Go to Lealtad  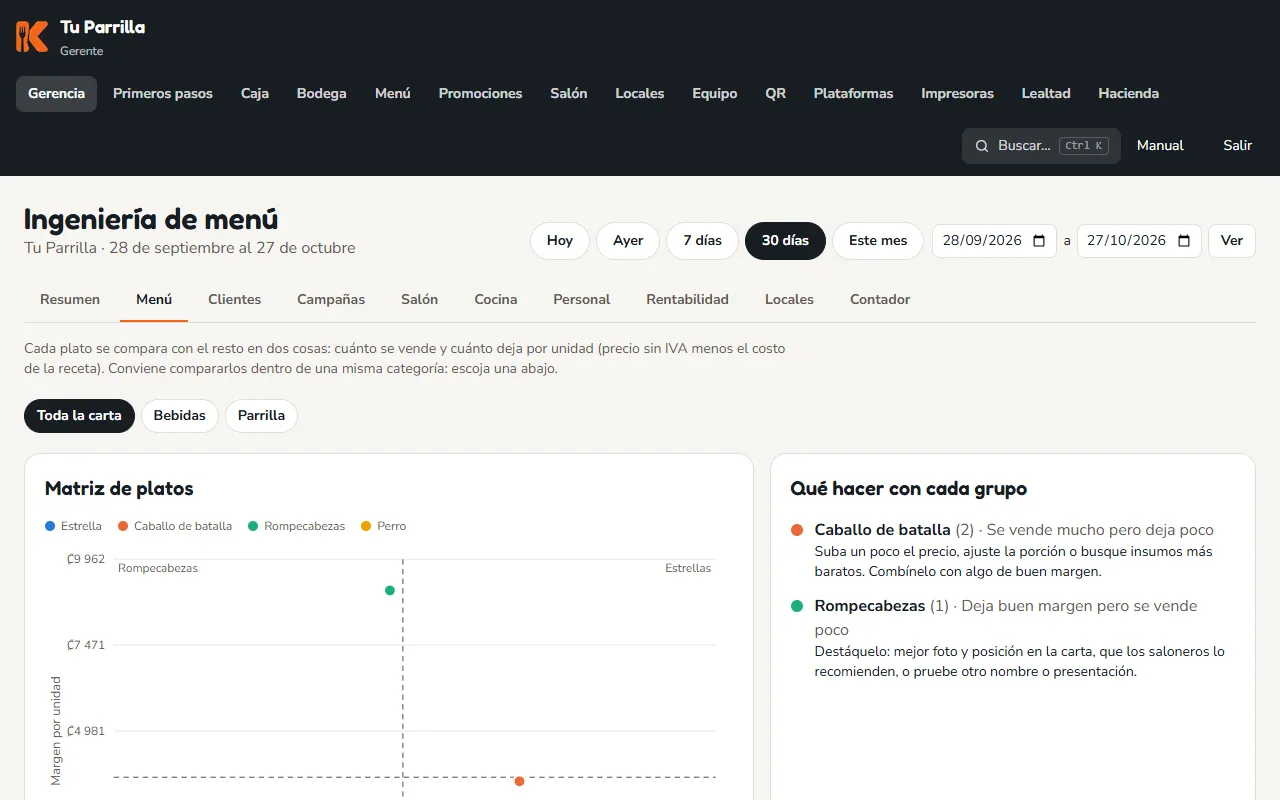tap(1046, 94)
